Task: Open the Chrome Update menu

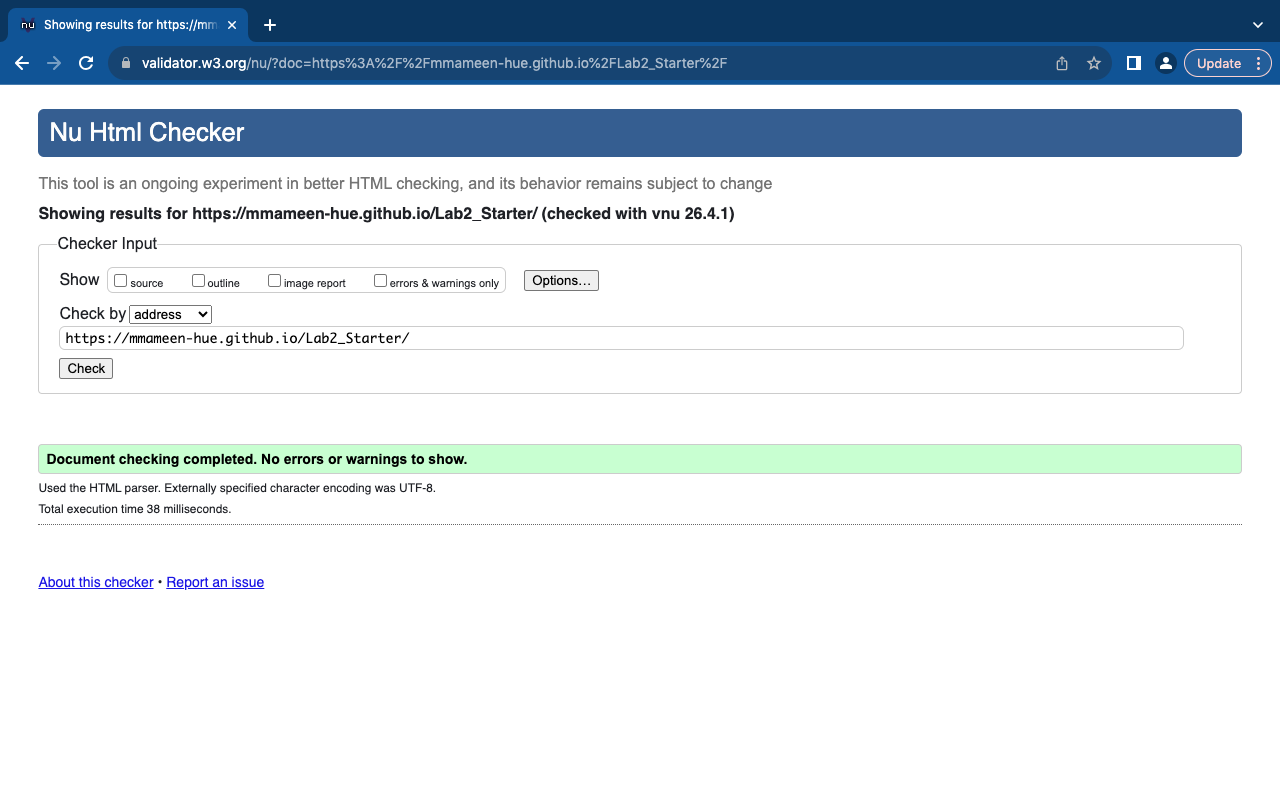Action: coord(1227,63)
